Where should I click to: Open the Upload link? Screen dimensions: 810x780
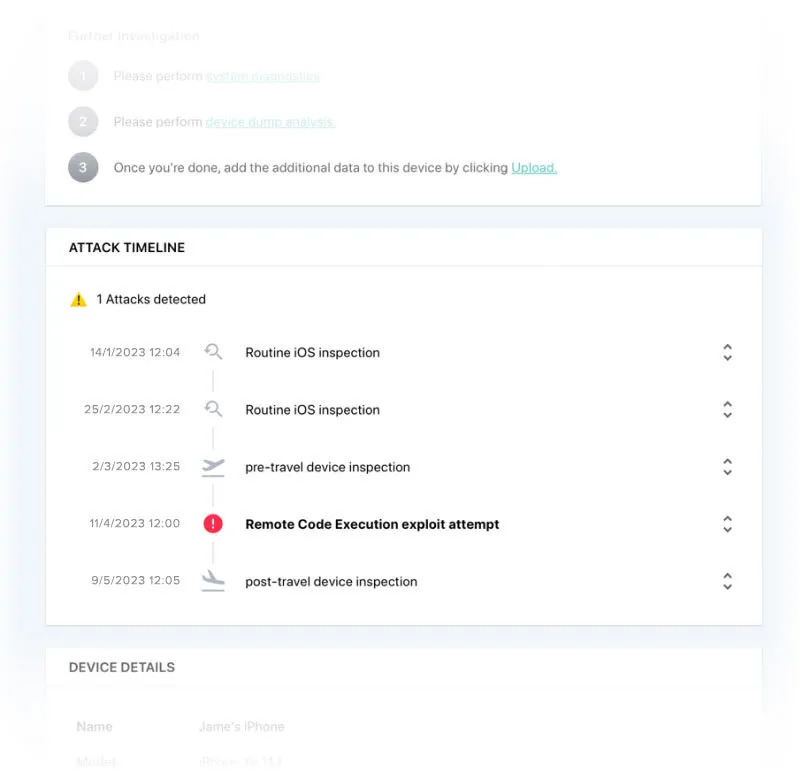(x=534, y=168)
